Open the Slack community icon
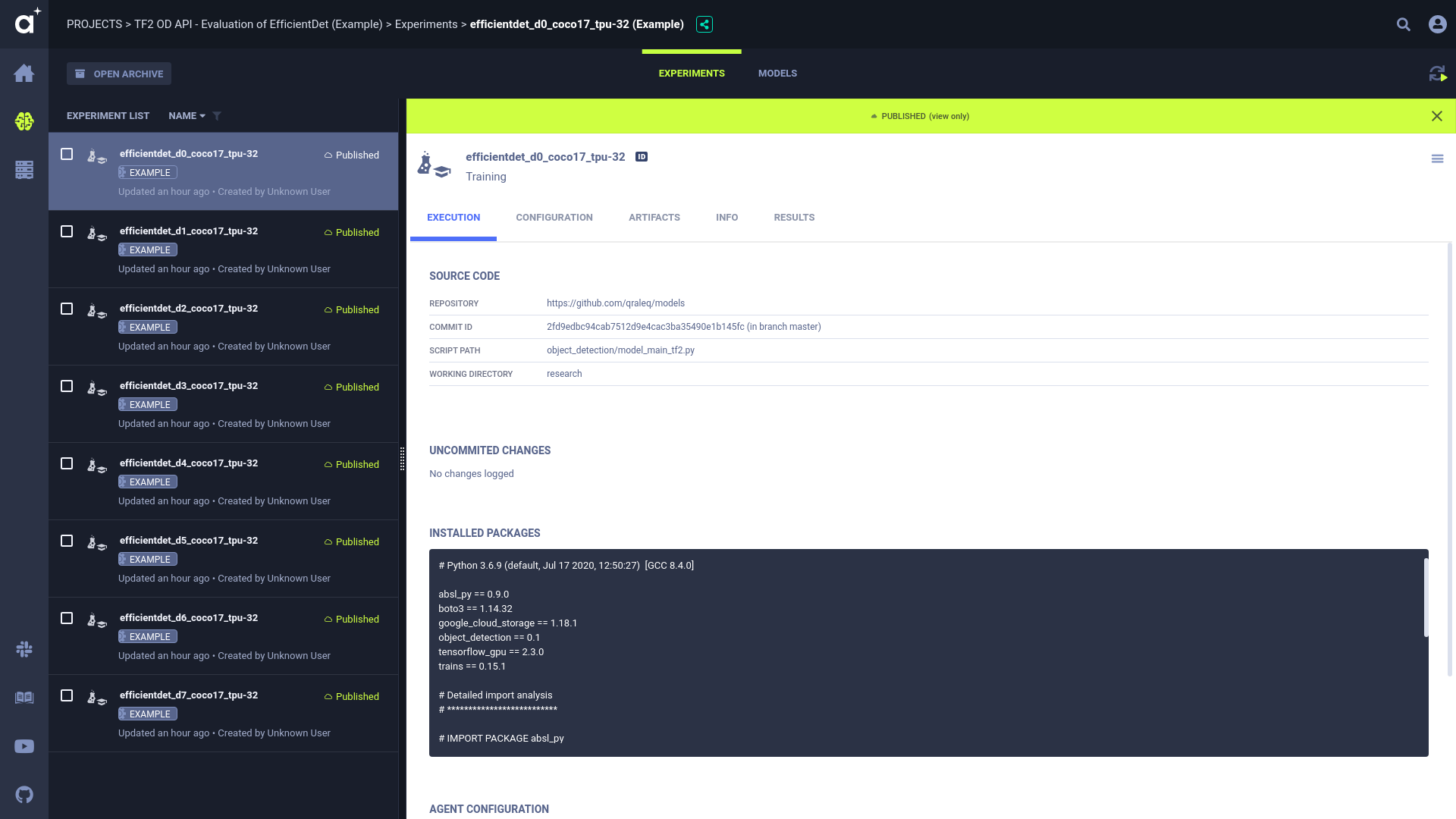This screenshot has height=819, width=1456. (24, 649)
